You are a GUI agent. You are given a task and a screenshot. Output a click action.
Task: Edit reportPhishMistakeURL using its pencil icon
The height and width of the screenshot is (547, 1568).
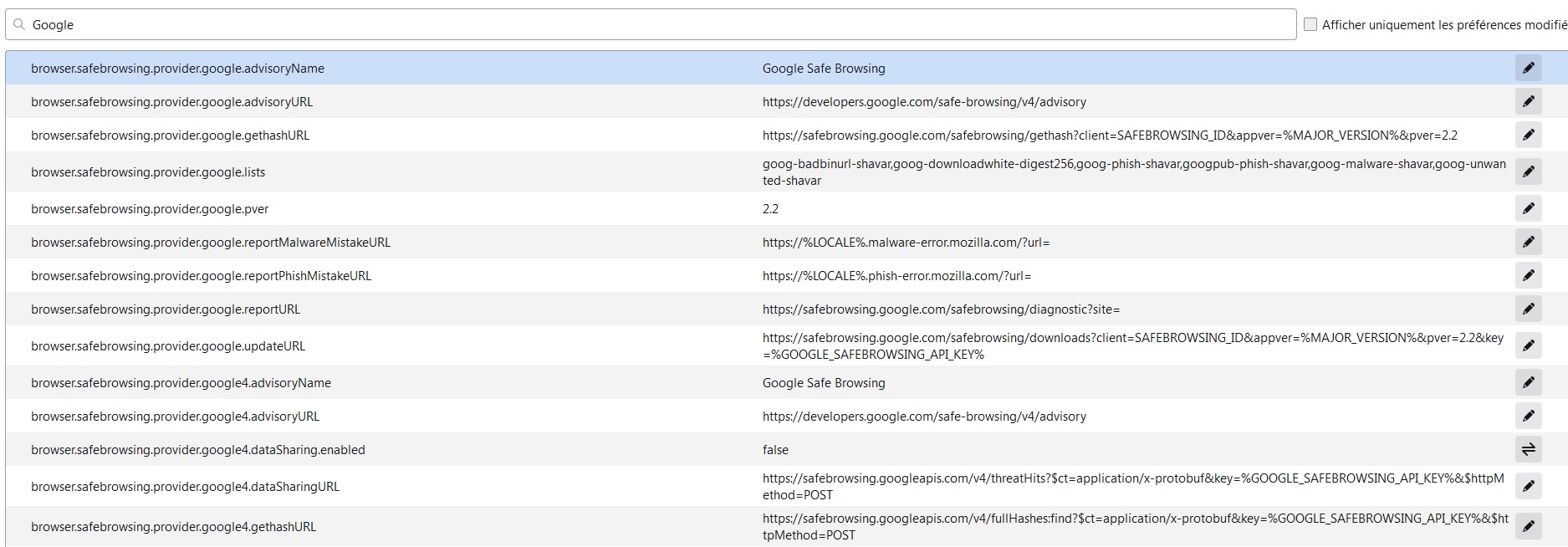tap(1528, 275)
